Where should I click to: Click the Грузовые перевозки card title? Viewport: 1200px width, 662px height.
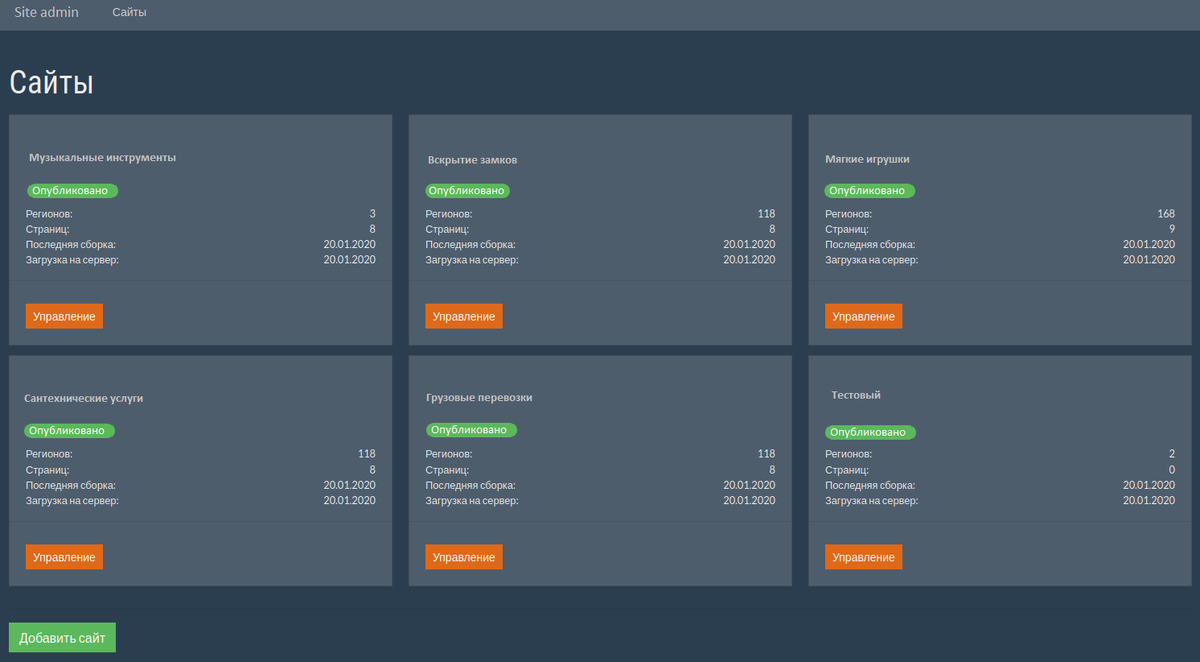tap(479, 397)
